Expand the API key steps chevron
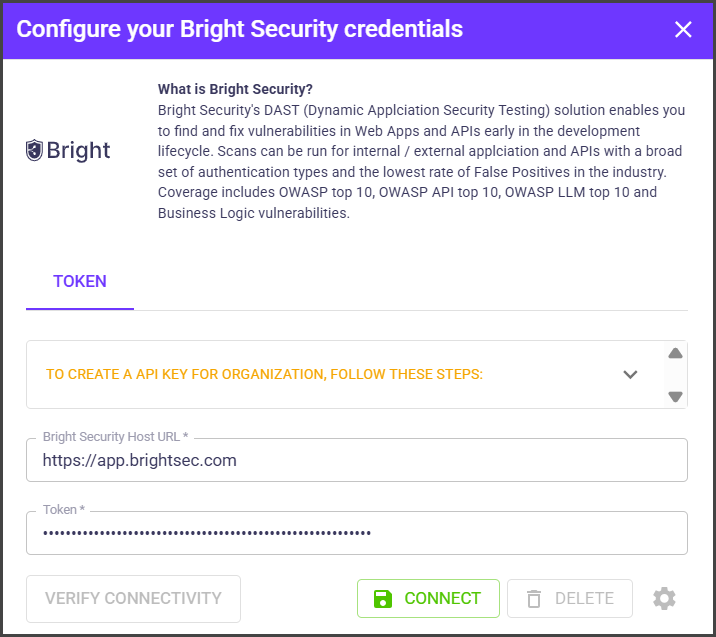Viewport: 716px width, 637px height. click(x=630, y=375)
